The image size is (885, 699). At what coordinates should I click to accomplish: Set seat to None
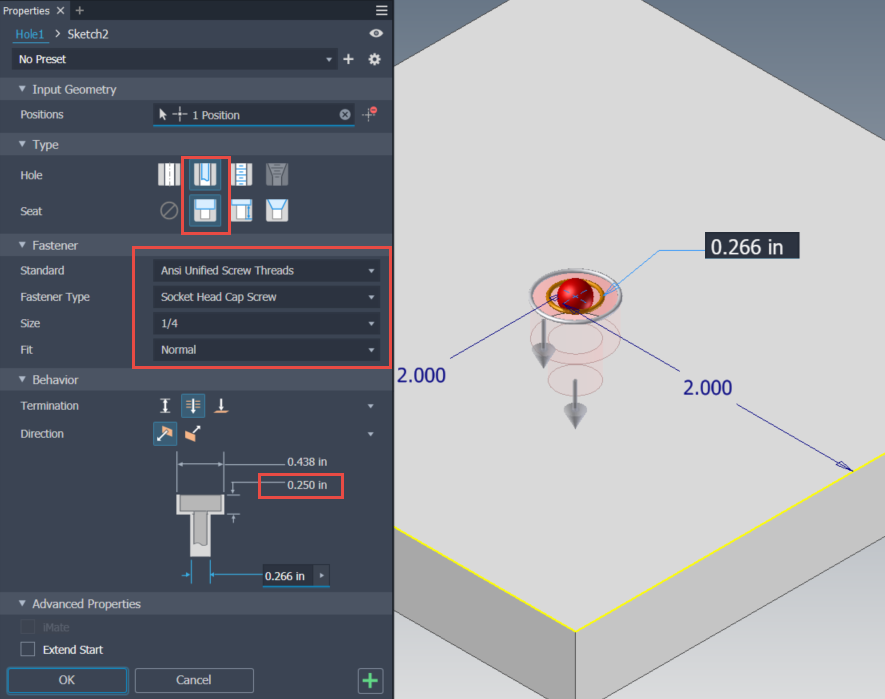(169, 211)
